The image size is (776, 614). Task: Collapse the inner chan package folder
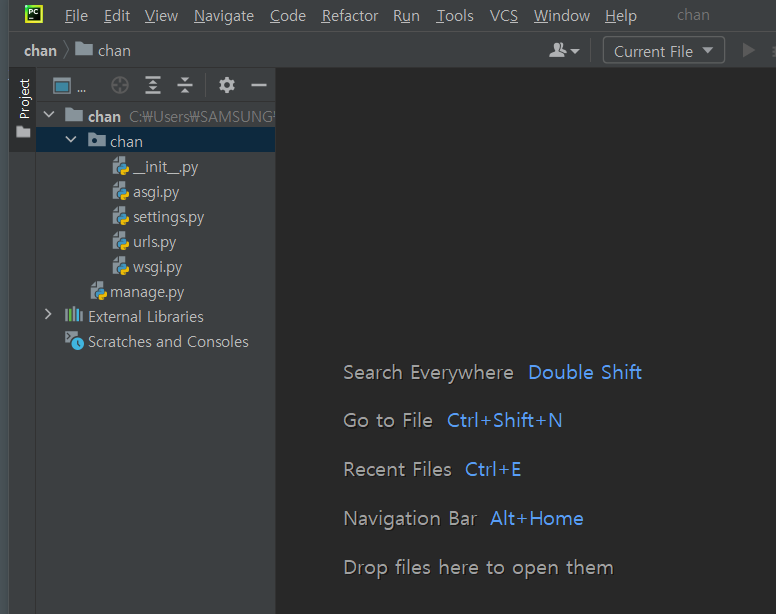71,140
